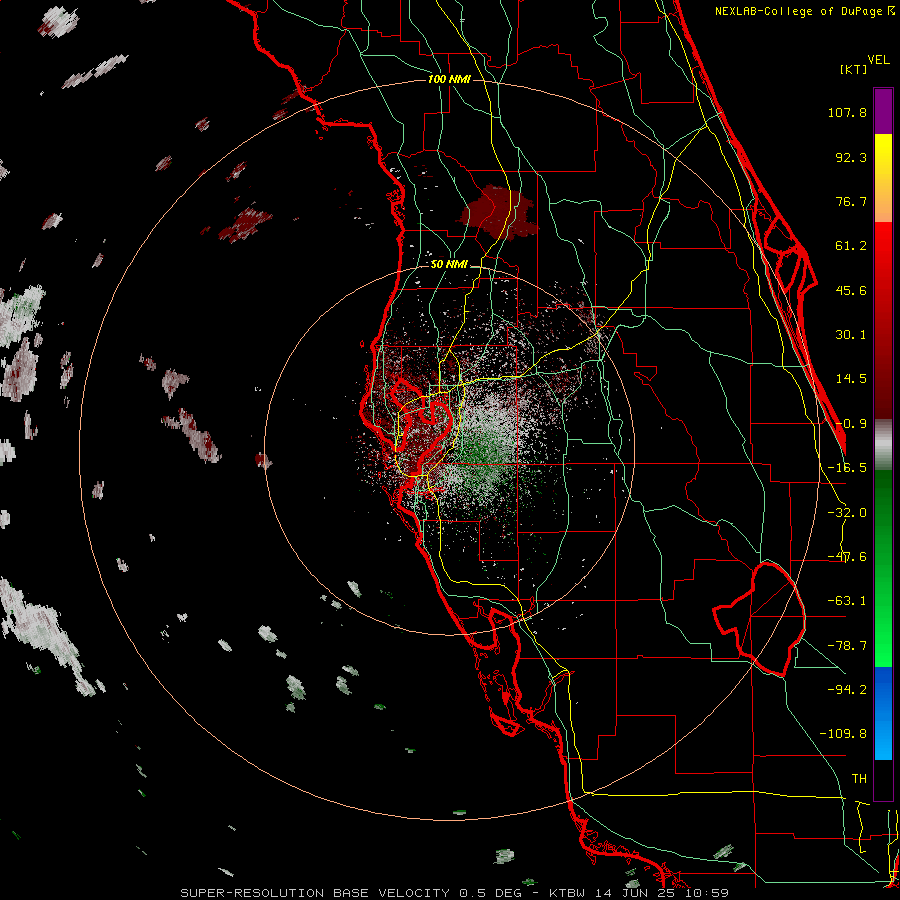
Task: Select the 76.7 velocity scale value
Action: [851, 201]
